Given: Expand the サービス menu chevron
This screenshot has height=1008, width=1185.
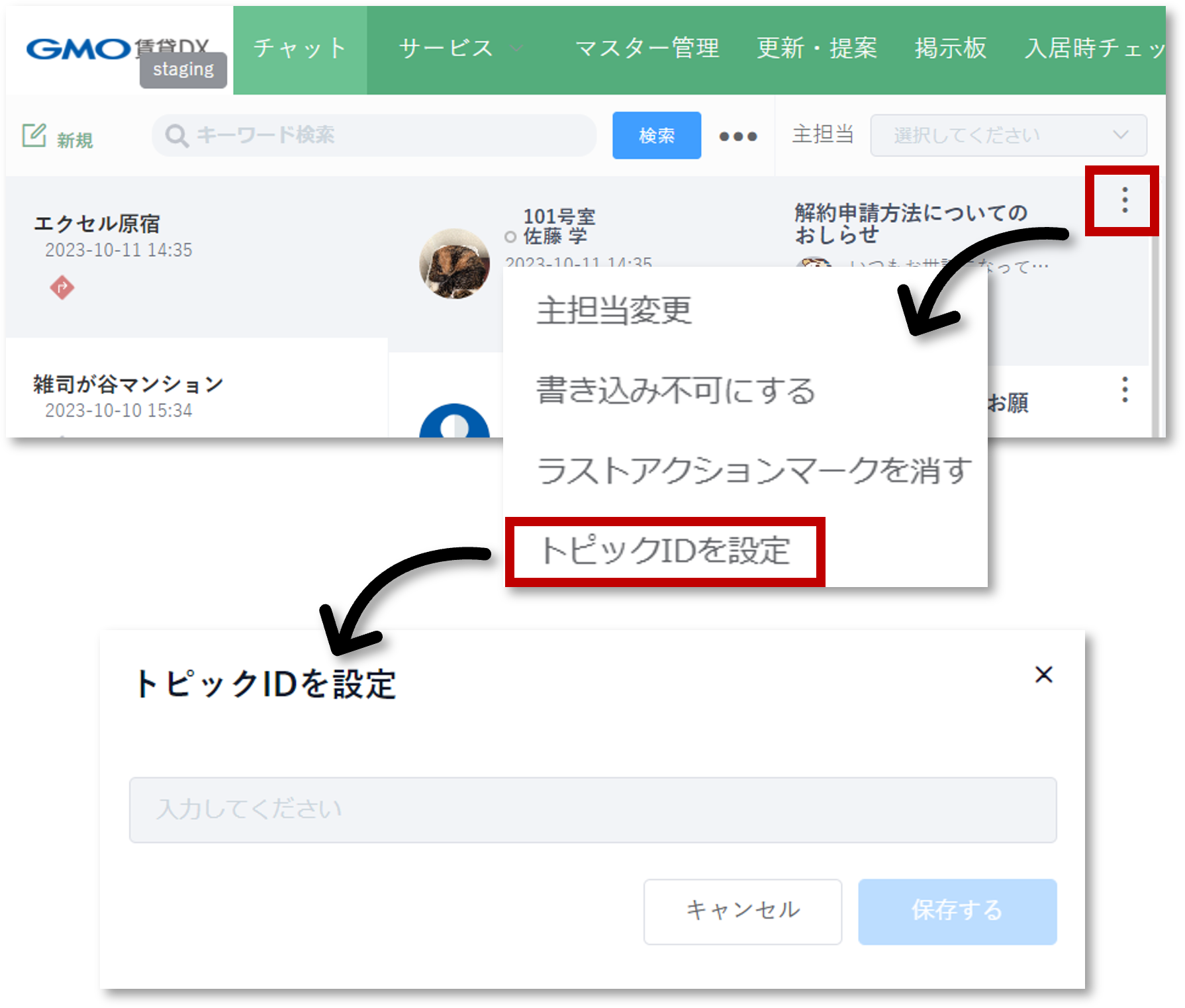Looking at the screenshot, I should (x=518, y=48).
